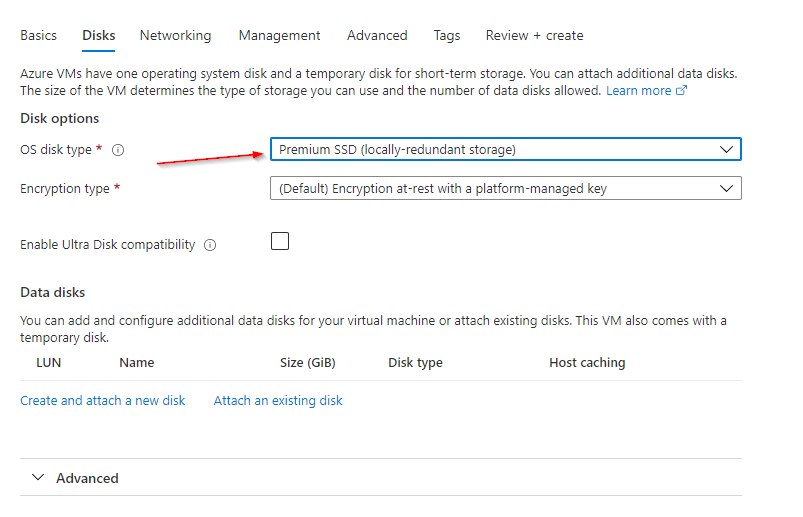Click info icon beside Ultra Disk compatibility
This screenshot has height=517, width=803.
point(210,245)
